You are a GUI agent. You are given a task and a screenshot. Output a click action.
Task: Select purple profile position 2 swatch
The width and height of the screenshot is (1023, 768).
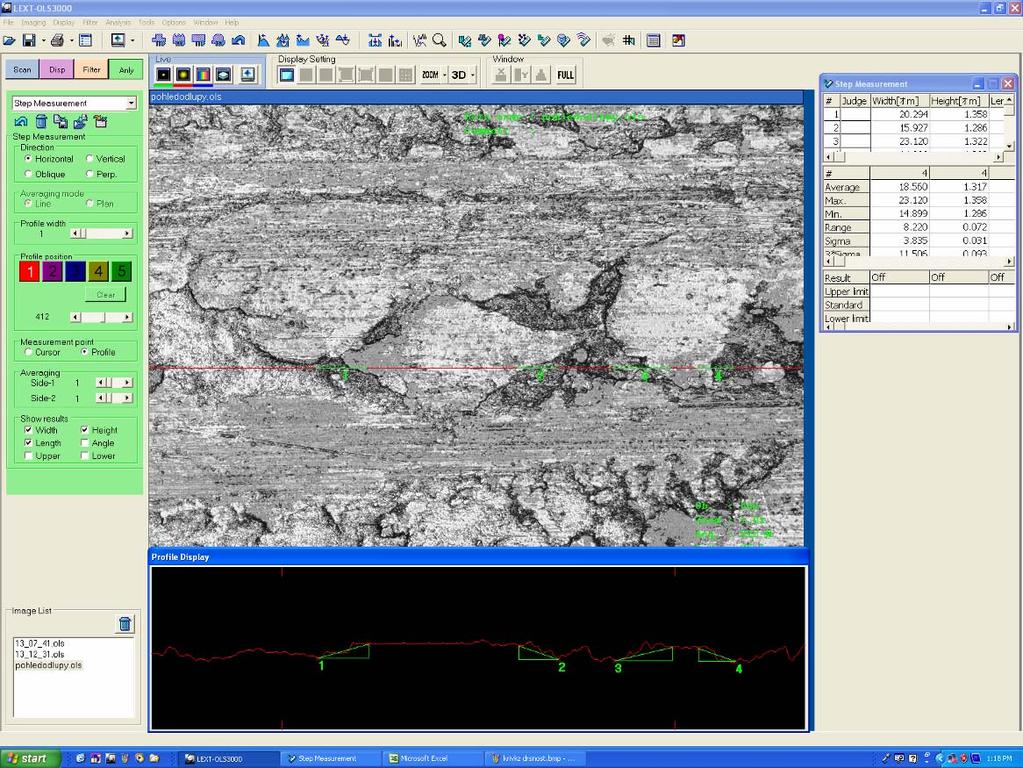coord(52,271)
